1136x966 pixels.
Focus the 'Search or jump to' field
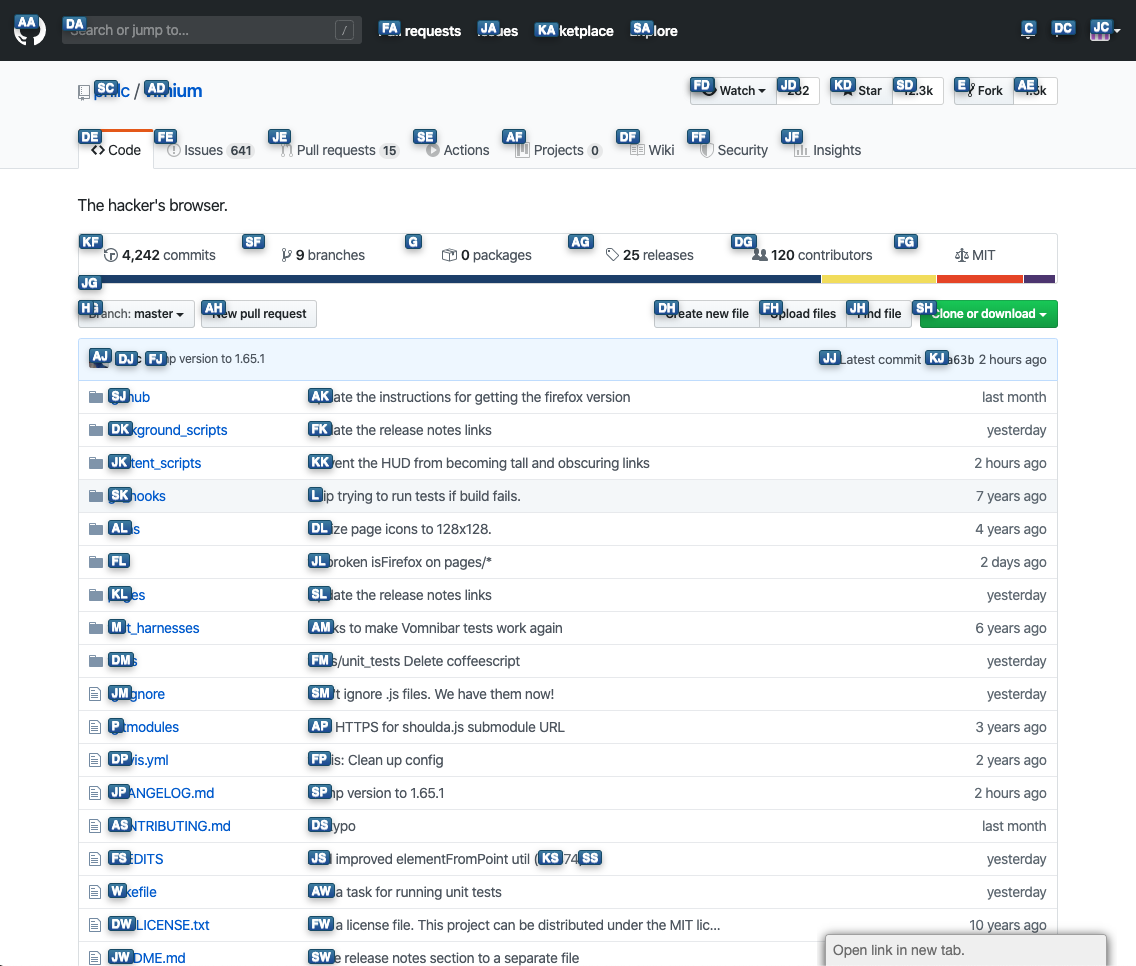pyautogui.click(x=212, y=30)
